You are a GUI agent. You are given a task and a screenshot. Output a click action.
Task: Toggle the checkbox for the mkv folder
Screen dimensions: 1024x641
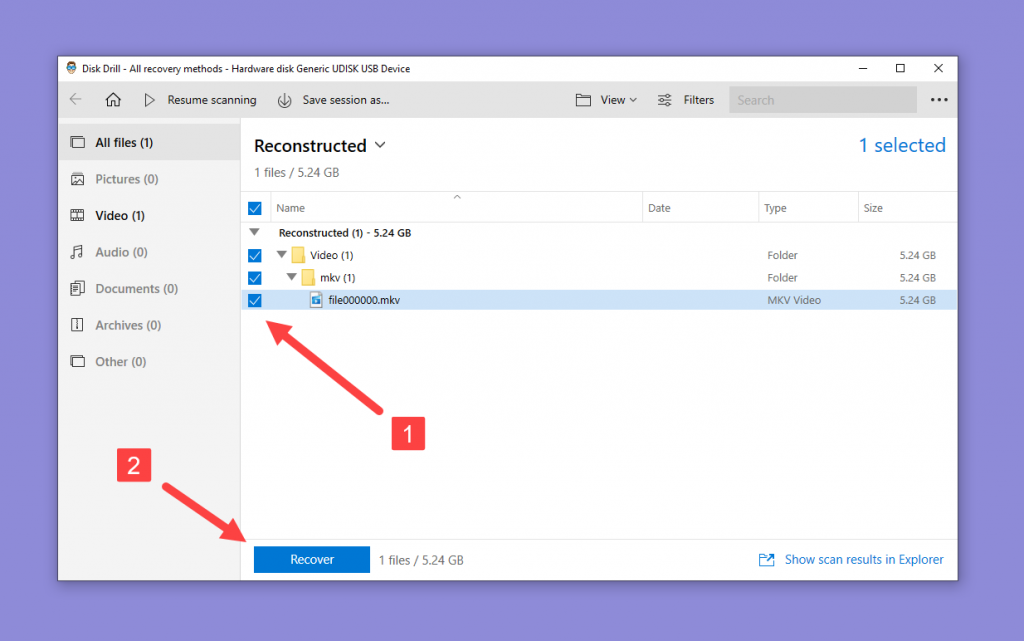point(255,277)
